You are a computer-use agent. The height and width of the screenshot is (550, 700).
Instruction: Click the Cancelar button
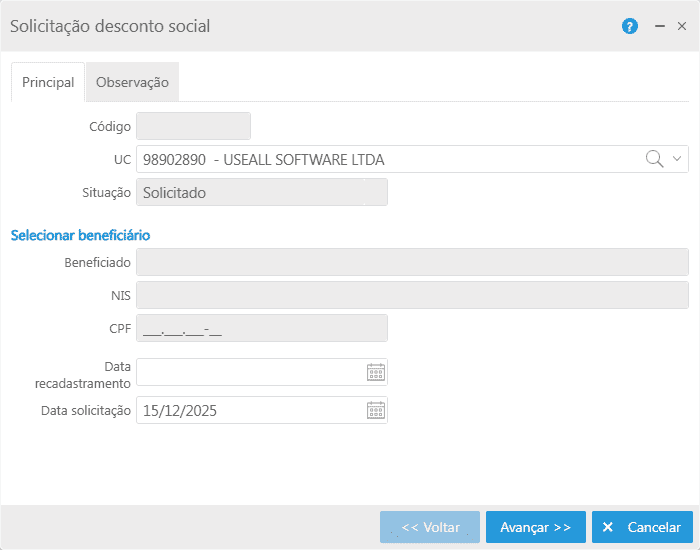pos(642,527)
